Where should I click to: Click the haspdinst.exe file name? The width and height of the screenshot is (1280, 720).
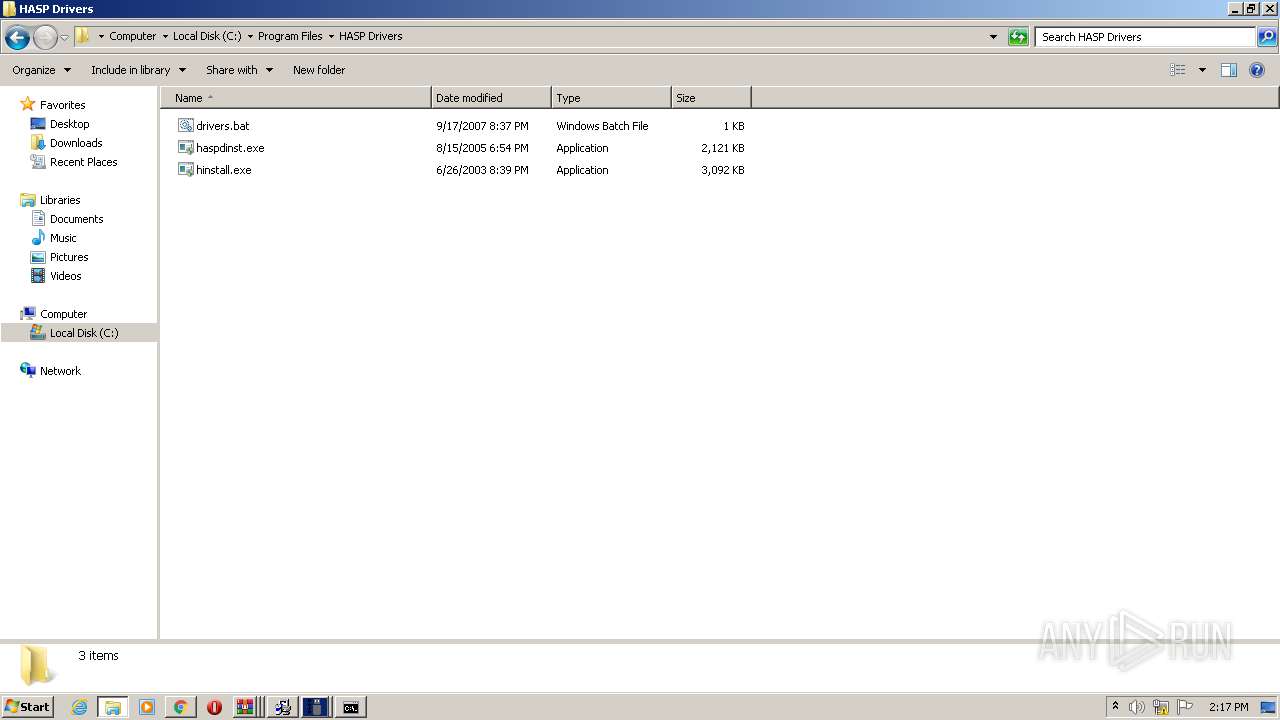(230, 148)
